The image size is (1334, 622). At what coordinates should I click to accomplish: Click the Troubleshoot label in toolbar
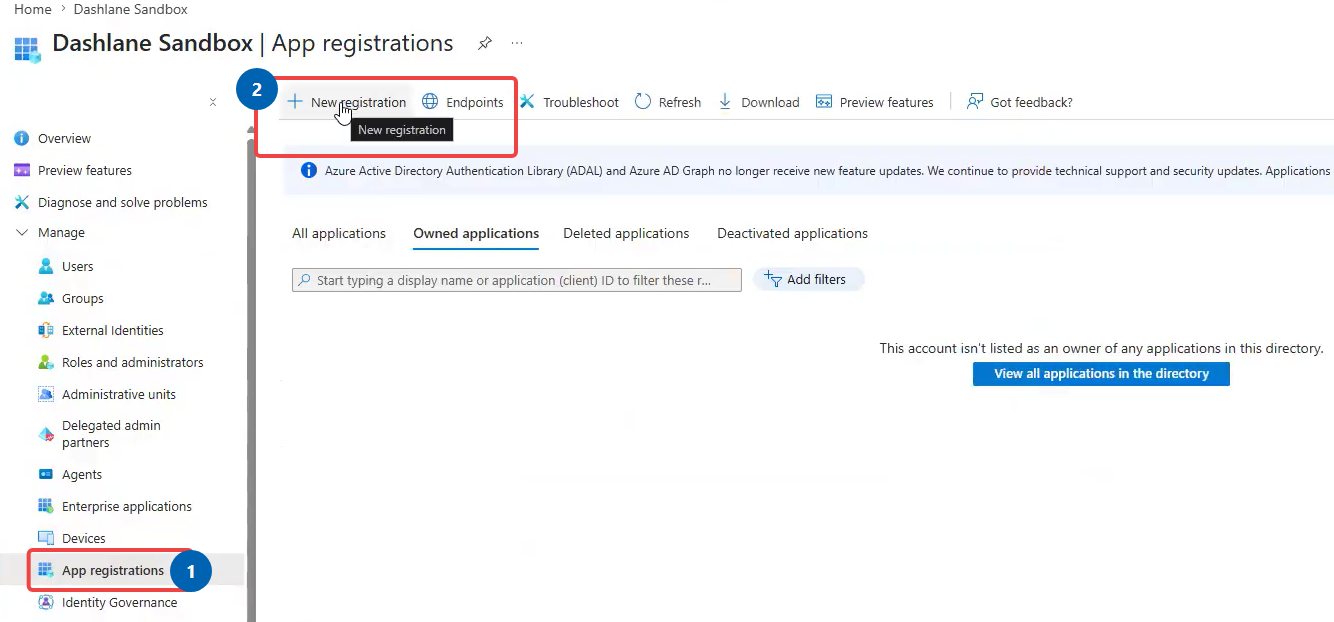(x=581, y=102)
